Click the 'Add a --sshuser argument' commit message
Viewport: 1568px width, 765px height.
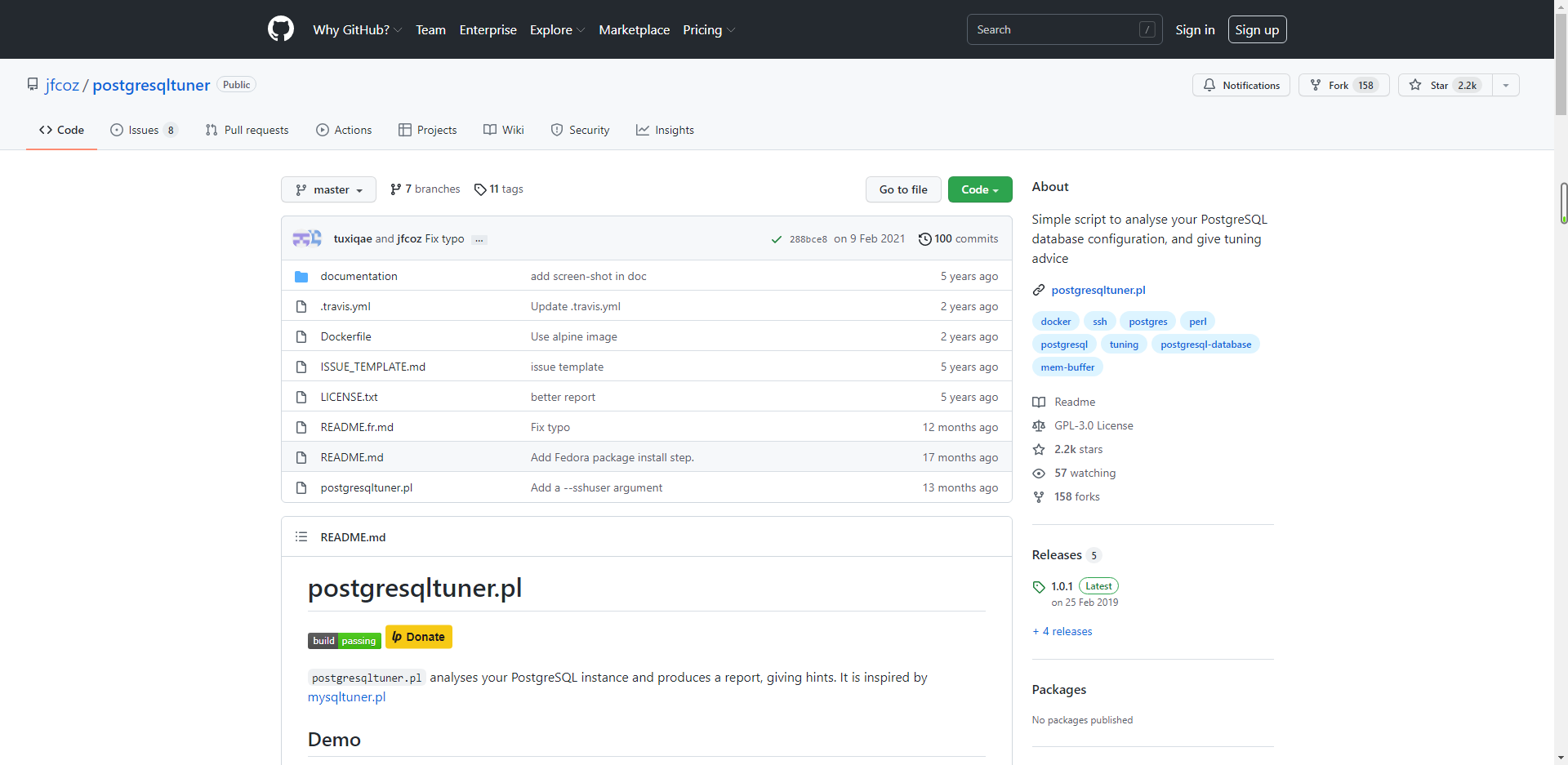point(596,487)
